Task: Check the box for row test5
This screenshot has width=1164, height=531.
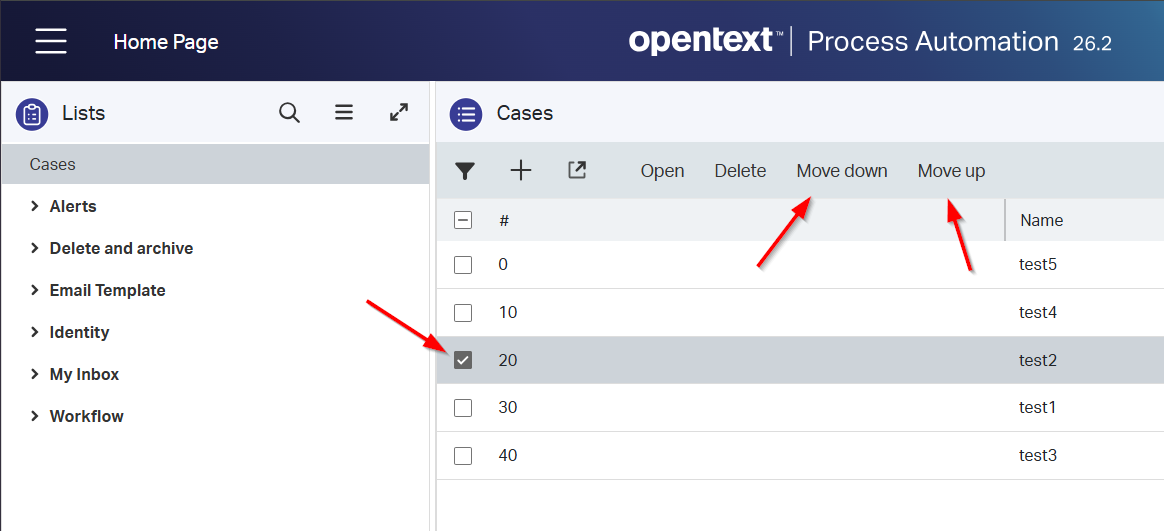Action: point(462,264)
